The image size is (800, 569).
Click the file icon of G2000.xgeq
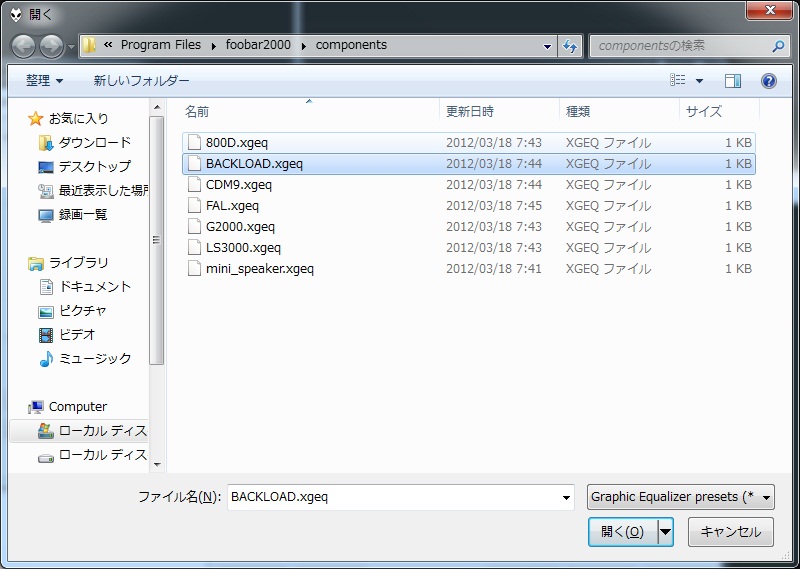click(194, 226)
